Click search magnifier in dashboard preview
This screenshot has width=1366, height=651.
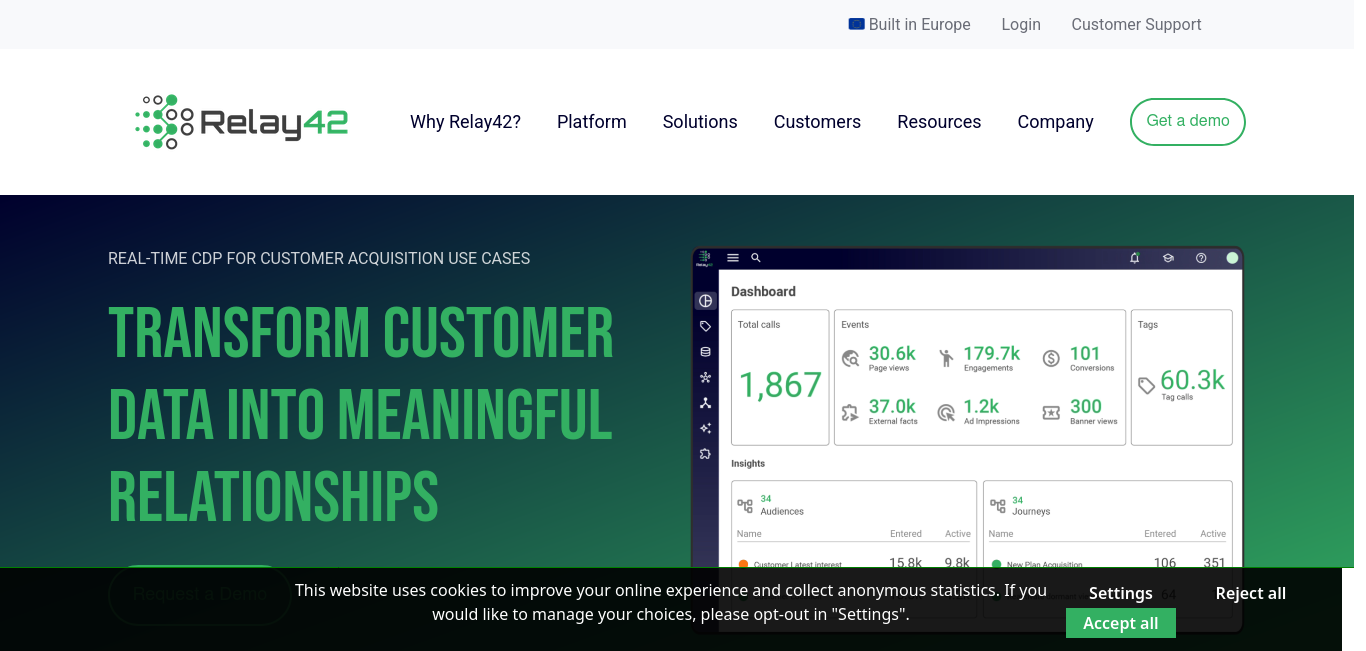point(756,258)
